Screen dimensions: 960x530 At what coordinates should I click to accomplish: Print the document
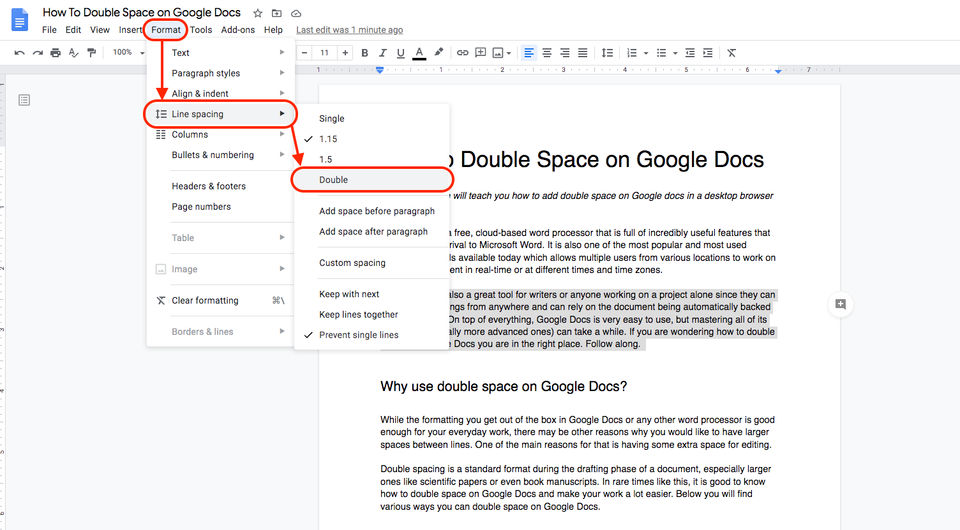coord(56,53)
